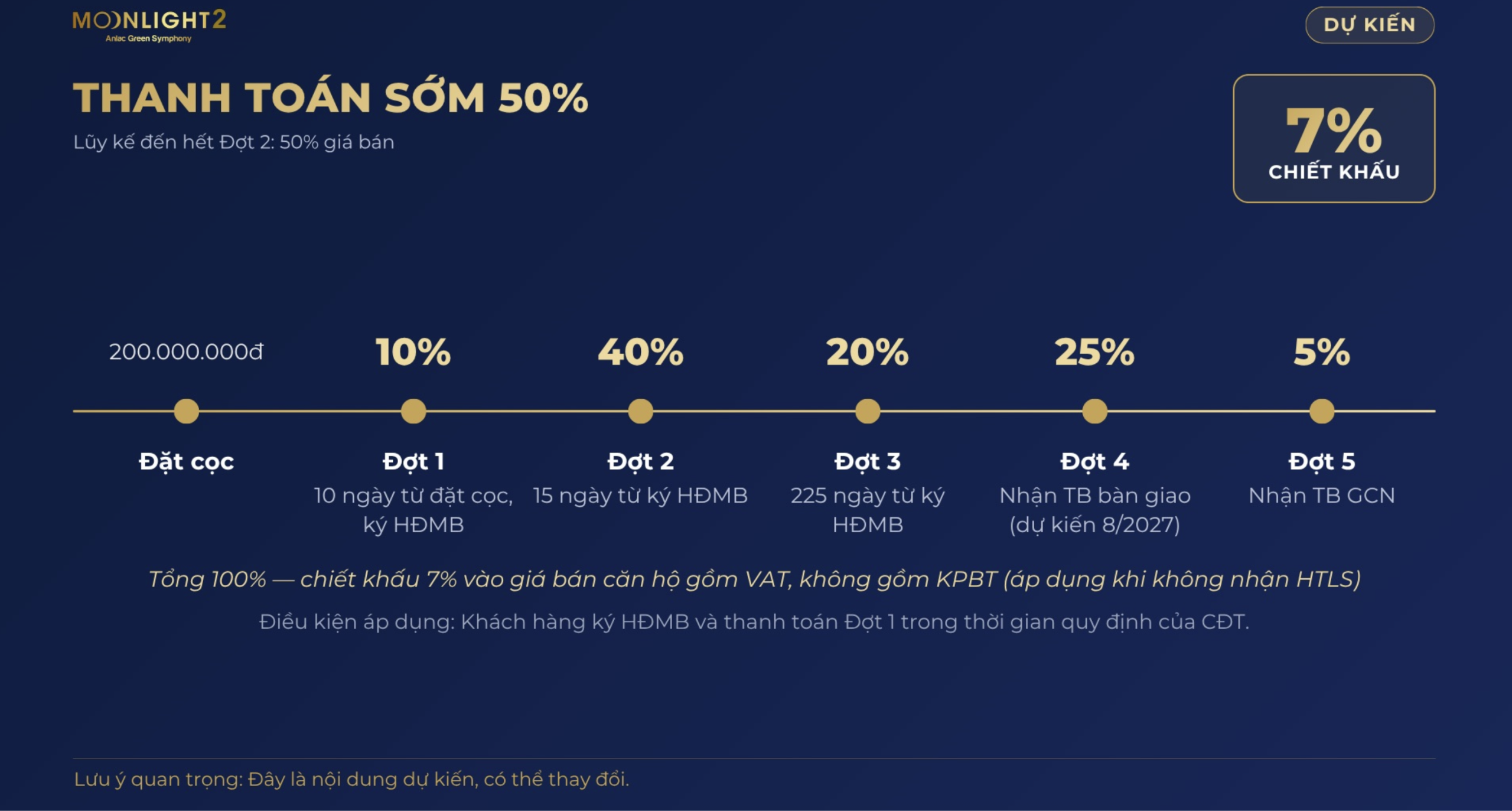Click the 7% CHIẾT KHẤU box

pos(1334,138)
